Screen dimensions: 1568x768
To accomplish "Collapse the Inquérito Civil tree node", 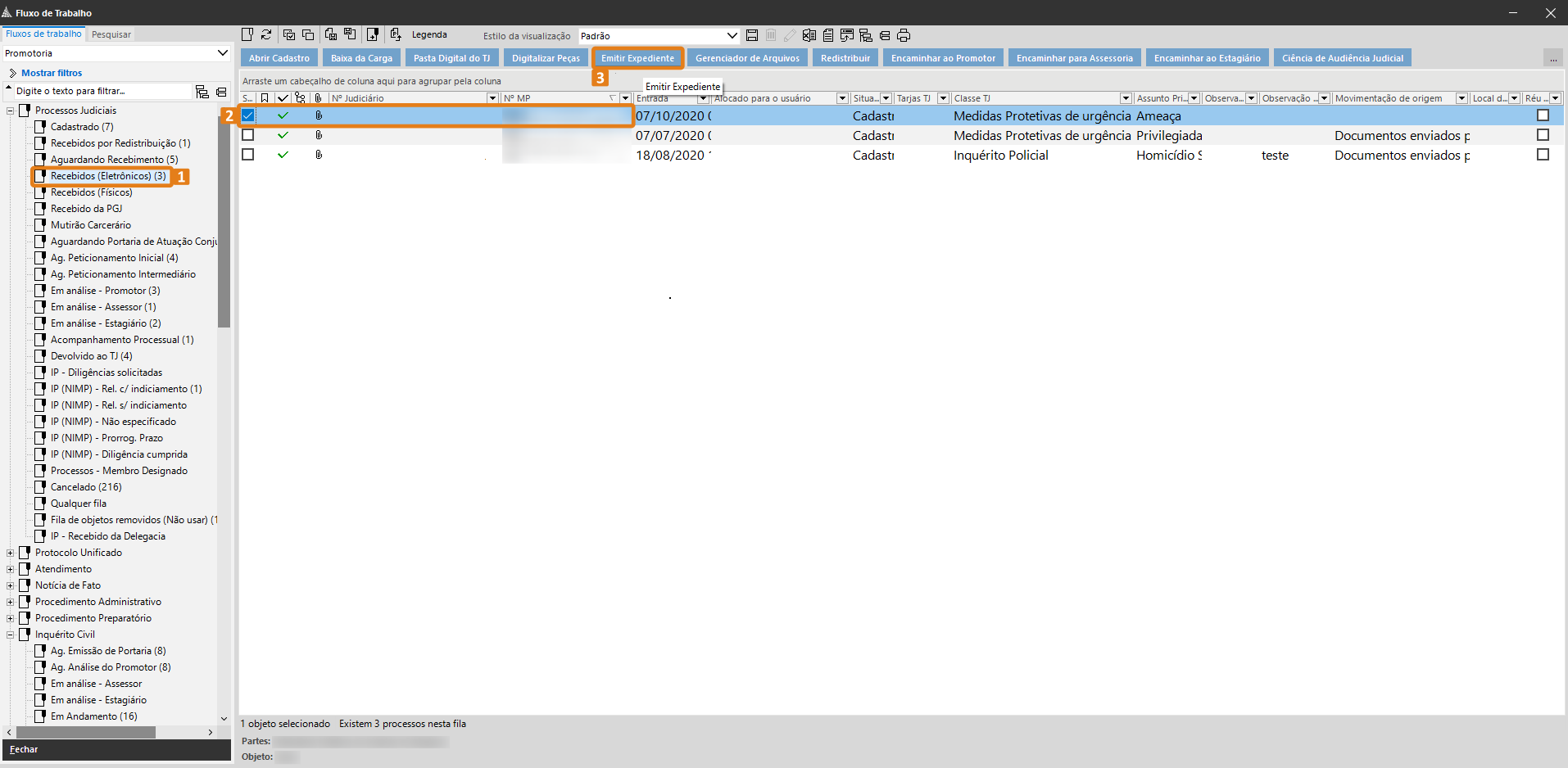I will point(11,635).
